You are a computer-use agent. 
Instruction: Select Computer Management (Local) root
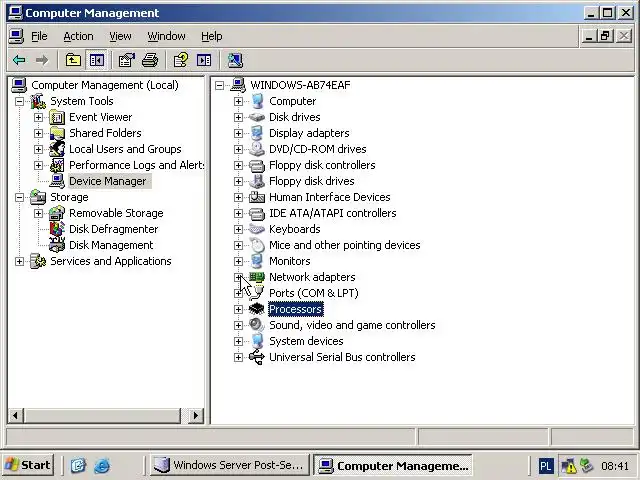pyautogui.click(x=105, y=85)
